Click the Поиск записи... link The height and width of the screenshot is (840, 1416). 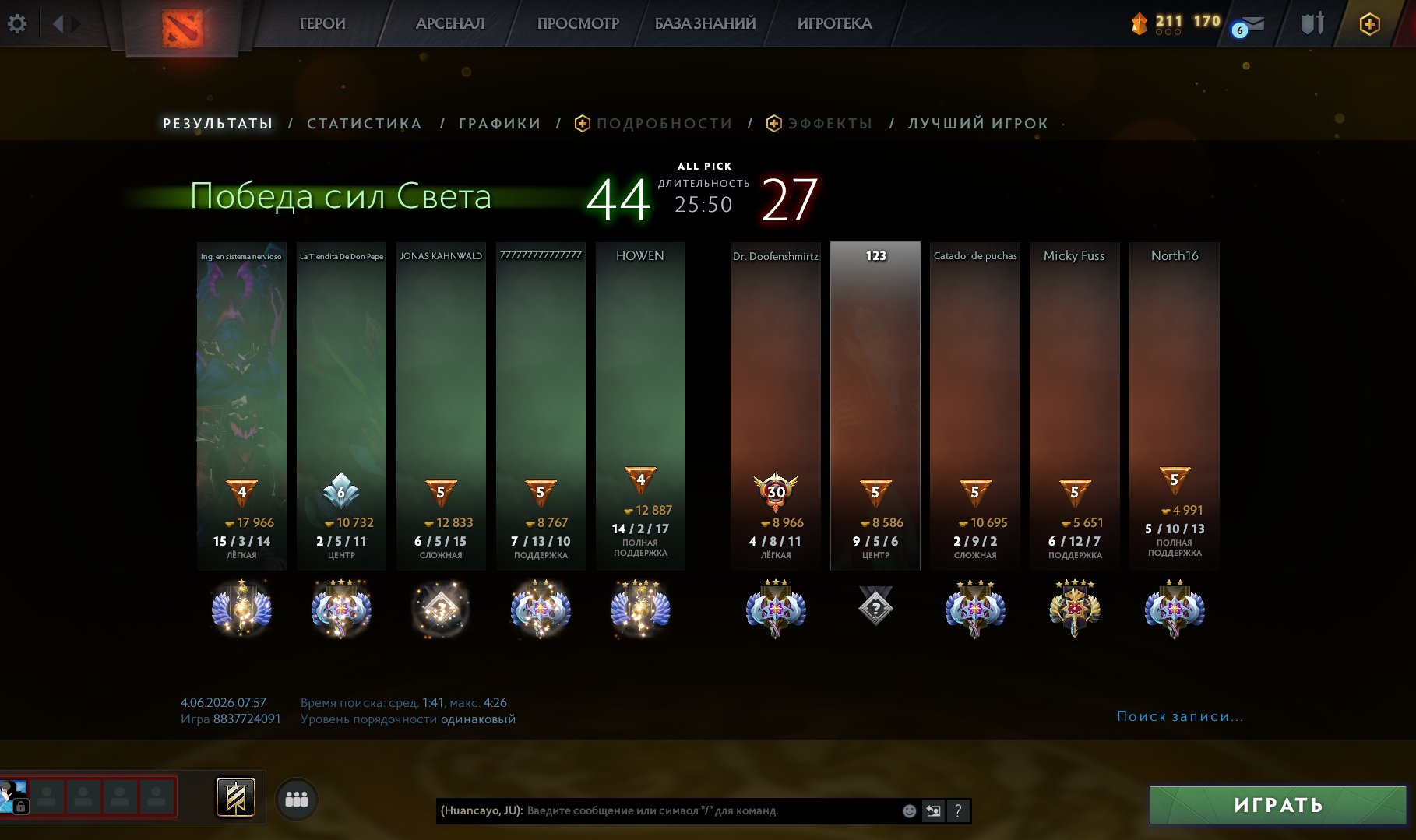tap(1180, 716)
